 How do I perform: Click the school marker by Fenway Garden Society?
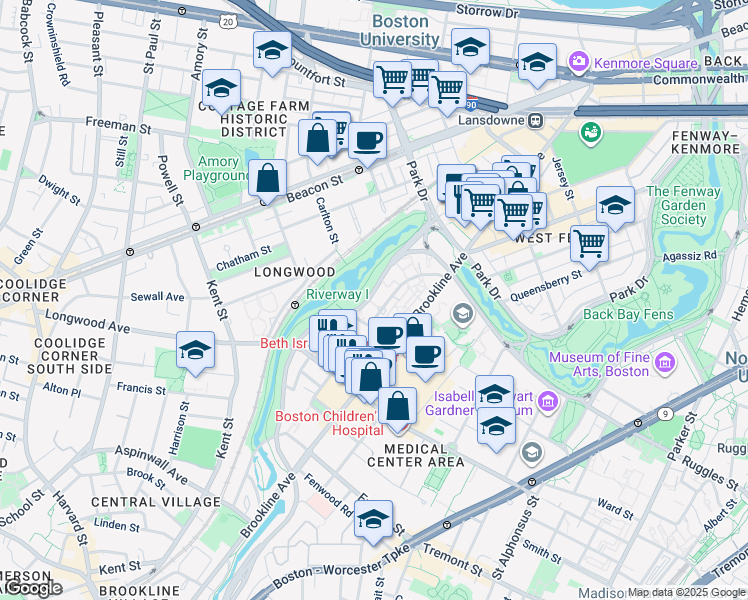(615, 208)
